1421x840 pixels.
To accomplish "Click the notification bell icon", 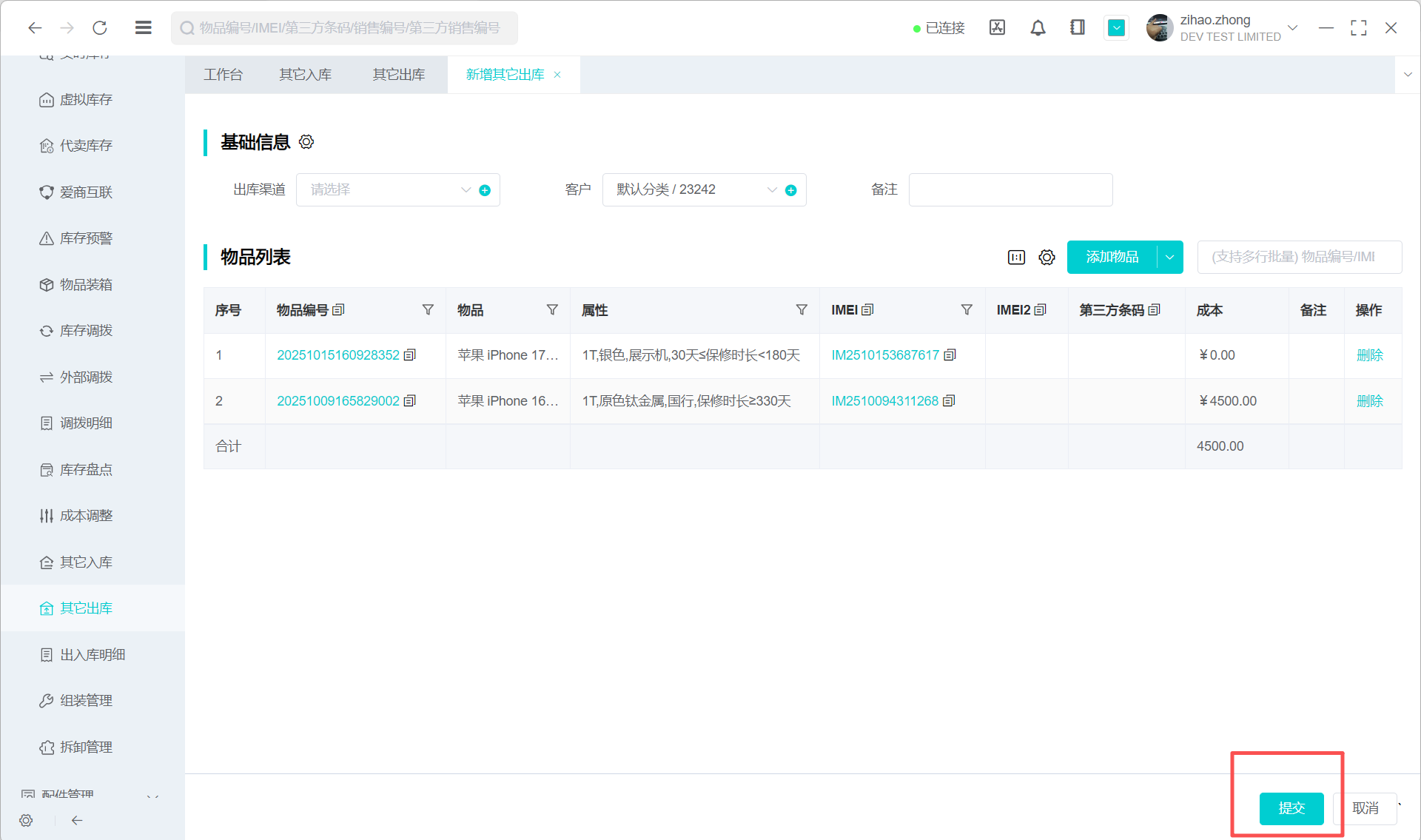I will [1038, 28].
